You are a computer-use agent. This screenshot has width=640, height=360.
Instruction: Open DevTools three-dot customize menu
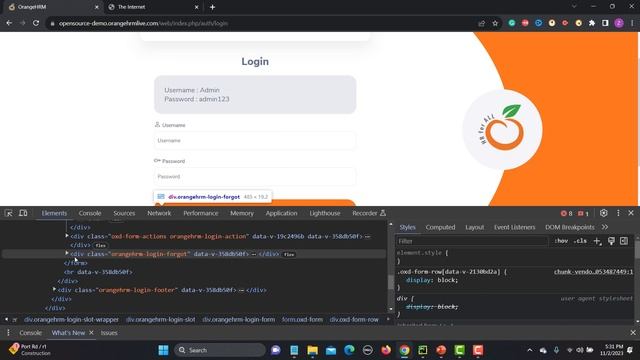click(618, 213)
